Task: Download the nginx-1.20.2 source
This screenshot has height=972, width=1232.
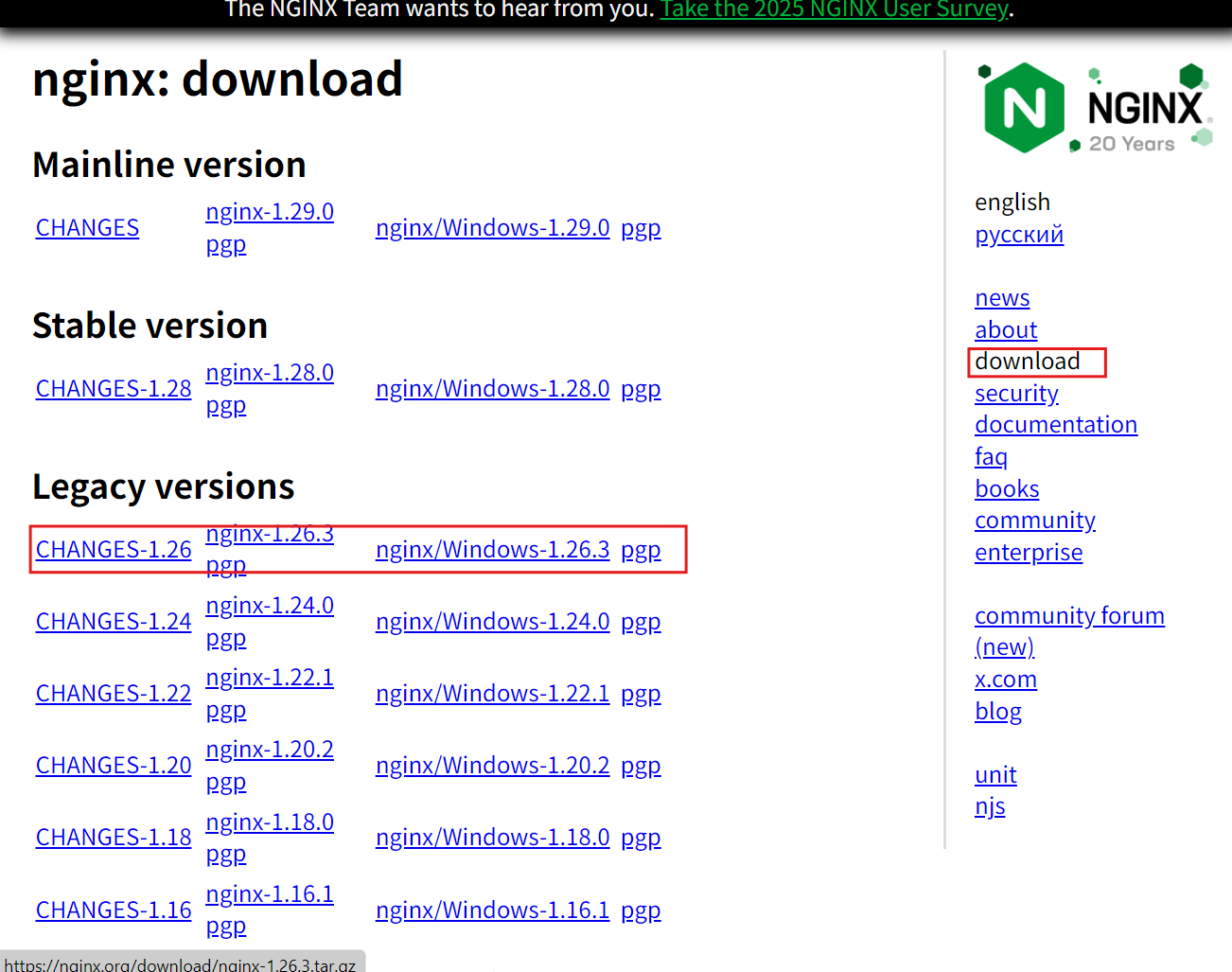Action: pyautogui.click(x=270, y=750)
